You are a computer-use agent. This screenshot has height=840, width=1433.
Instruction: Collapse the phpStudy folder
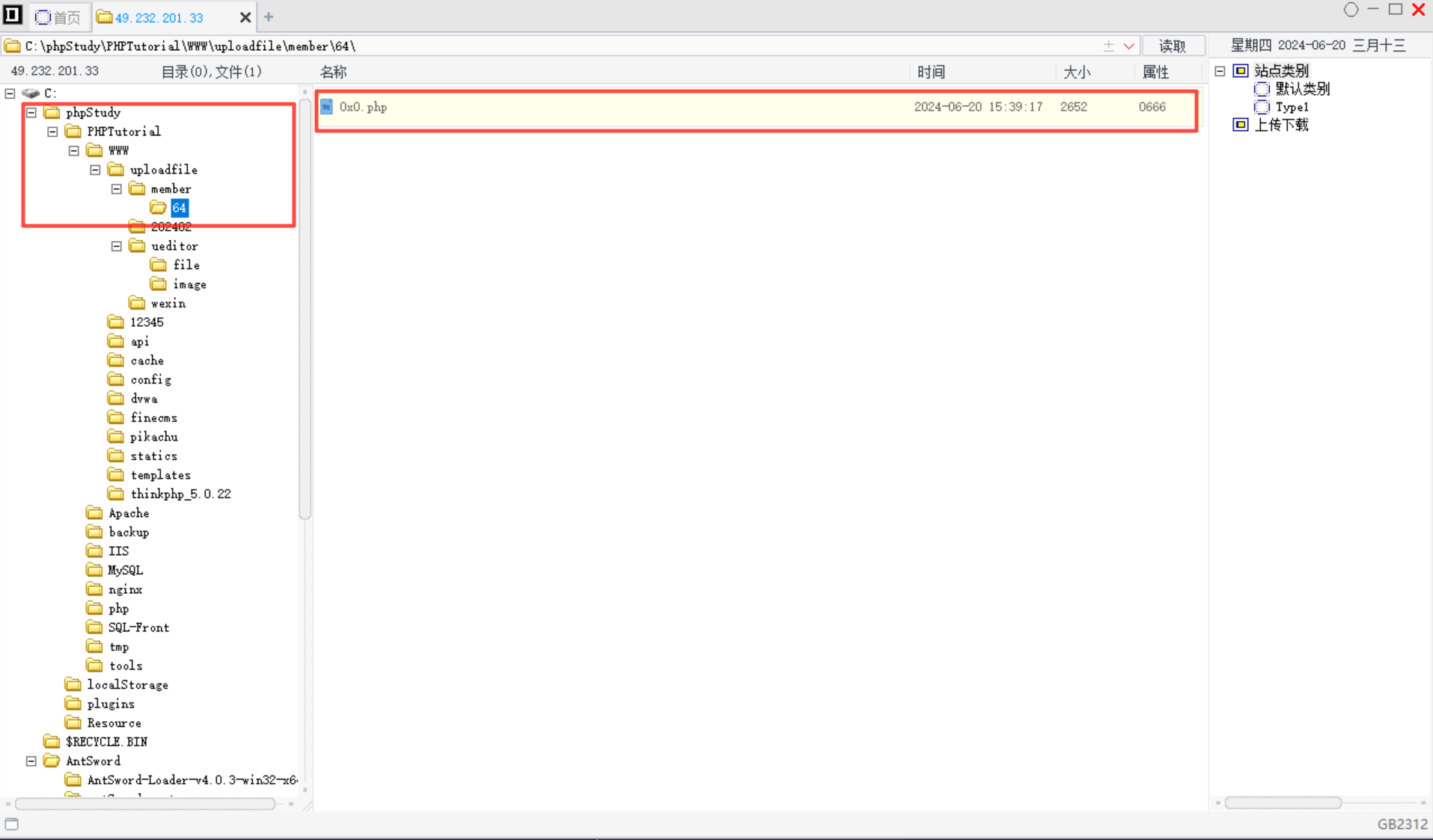click(x=31, y=112)
